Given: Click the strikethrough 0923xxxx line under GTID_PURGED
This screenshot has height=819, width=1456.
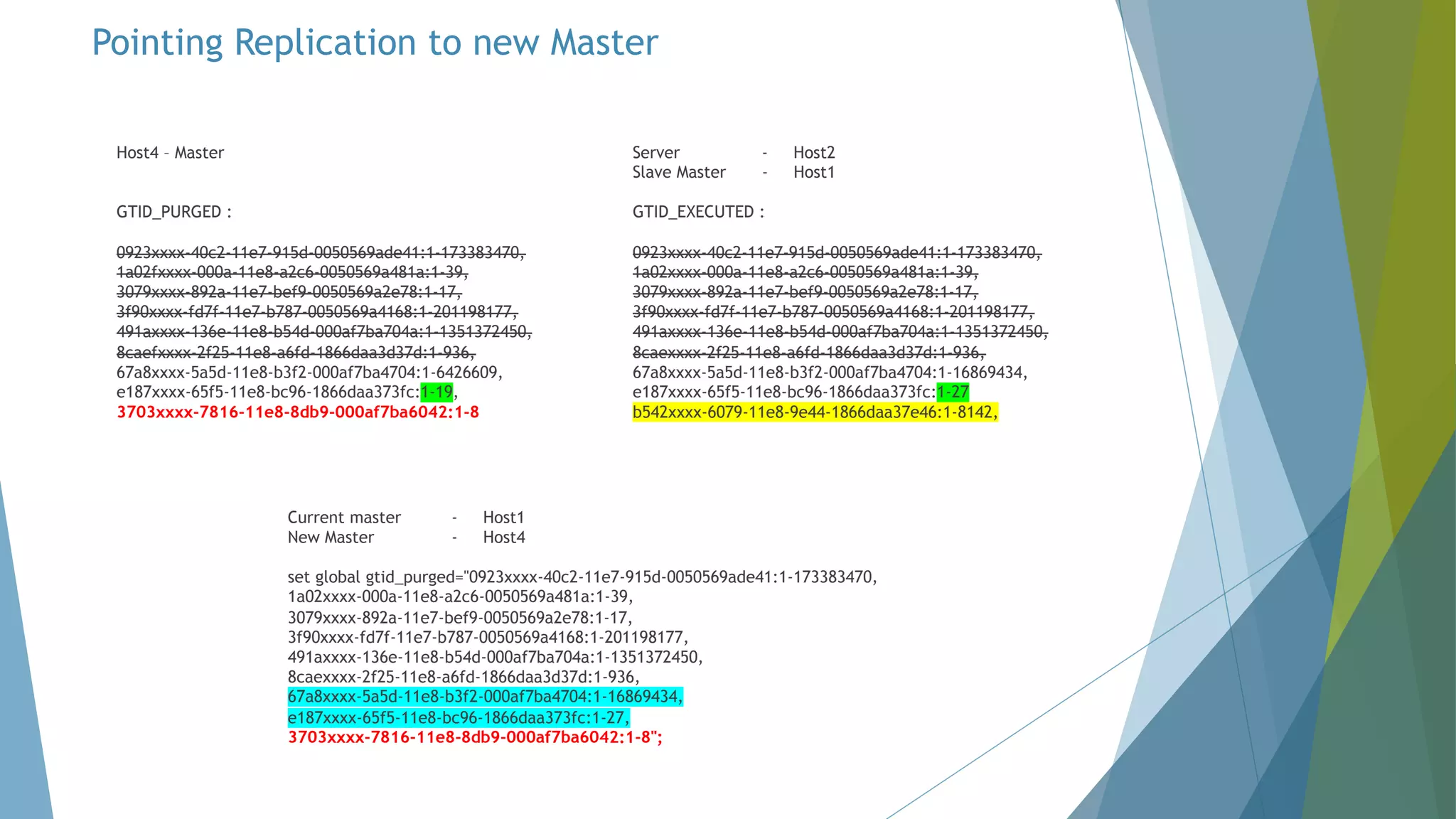Looking at the screenshot, I should click(321, 253).
